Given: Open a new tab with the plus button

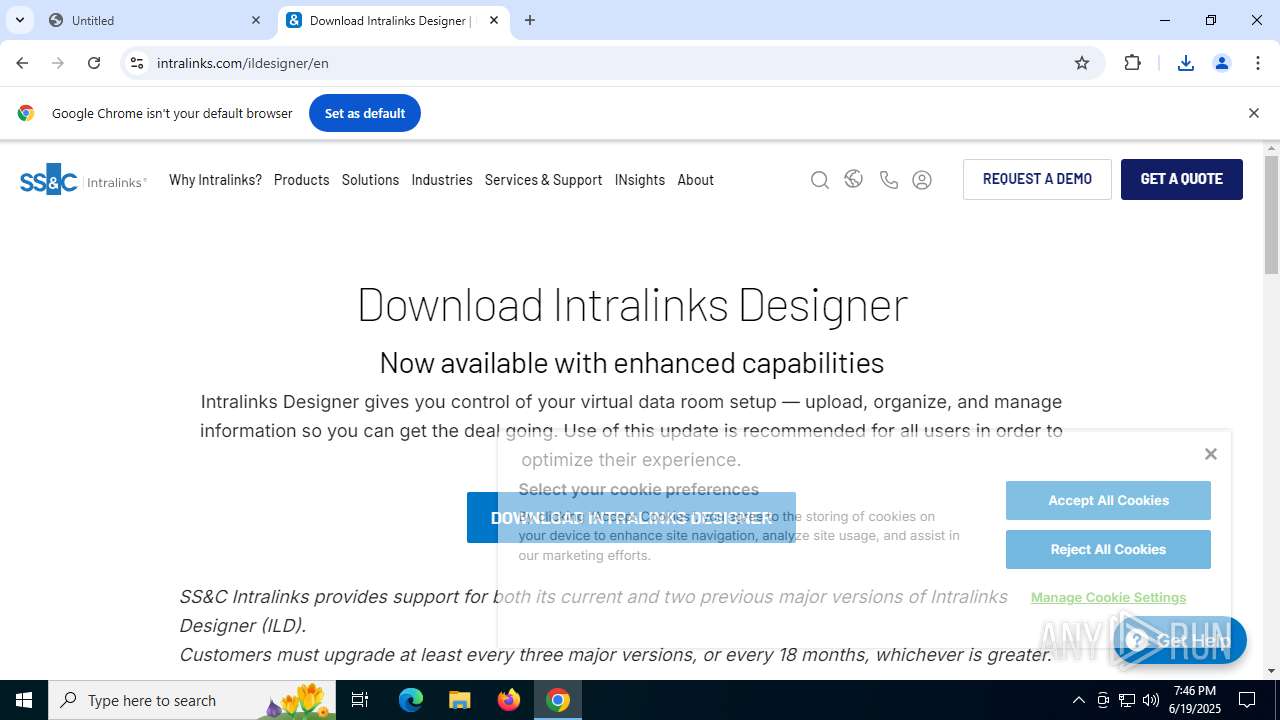Looking at the screenshot, I should click(x=530, y=20).
